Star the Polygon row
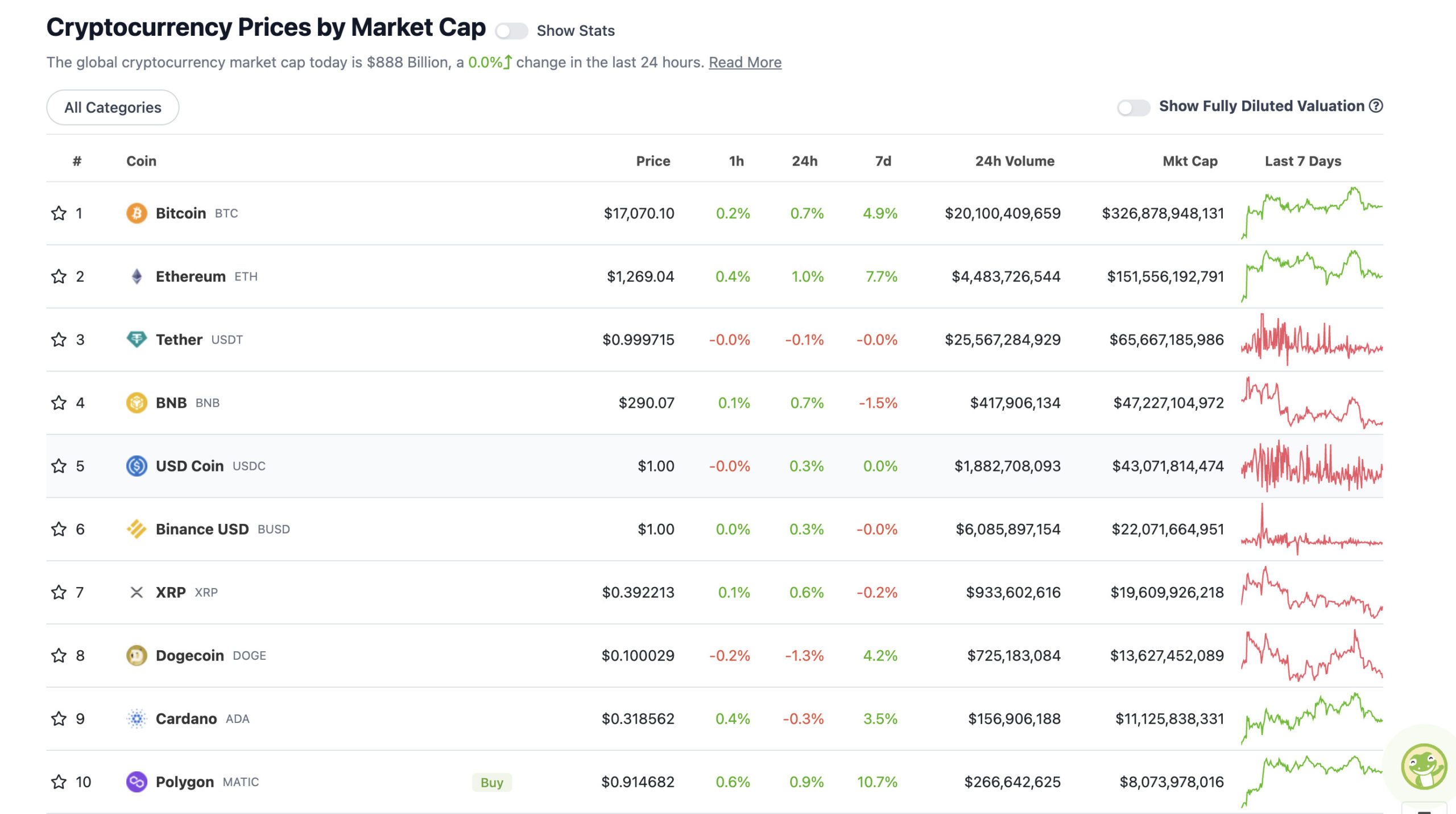Viewport: 1456px width, 814px height. coord(59,782)
